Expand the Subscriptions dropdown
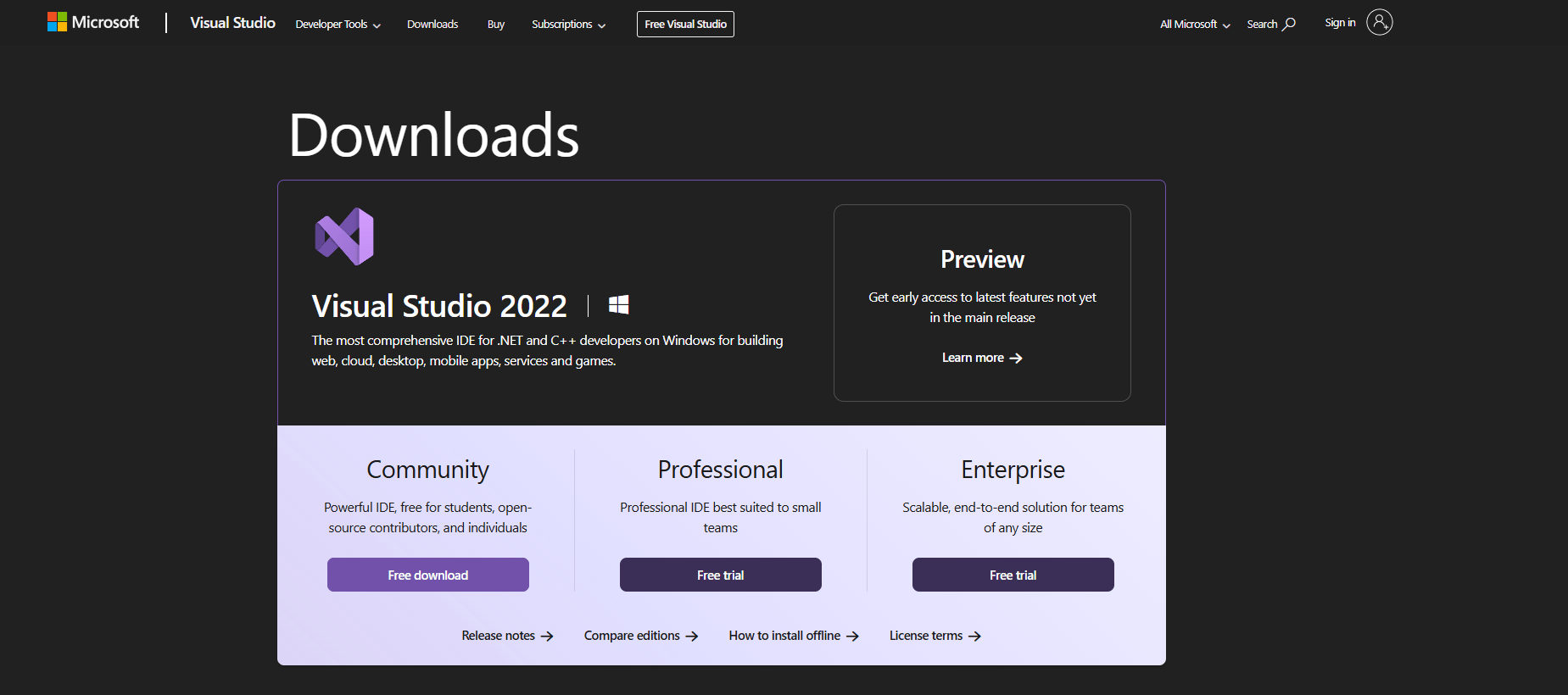 tap(568, 25)
